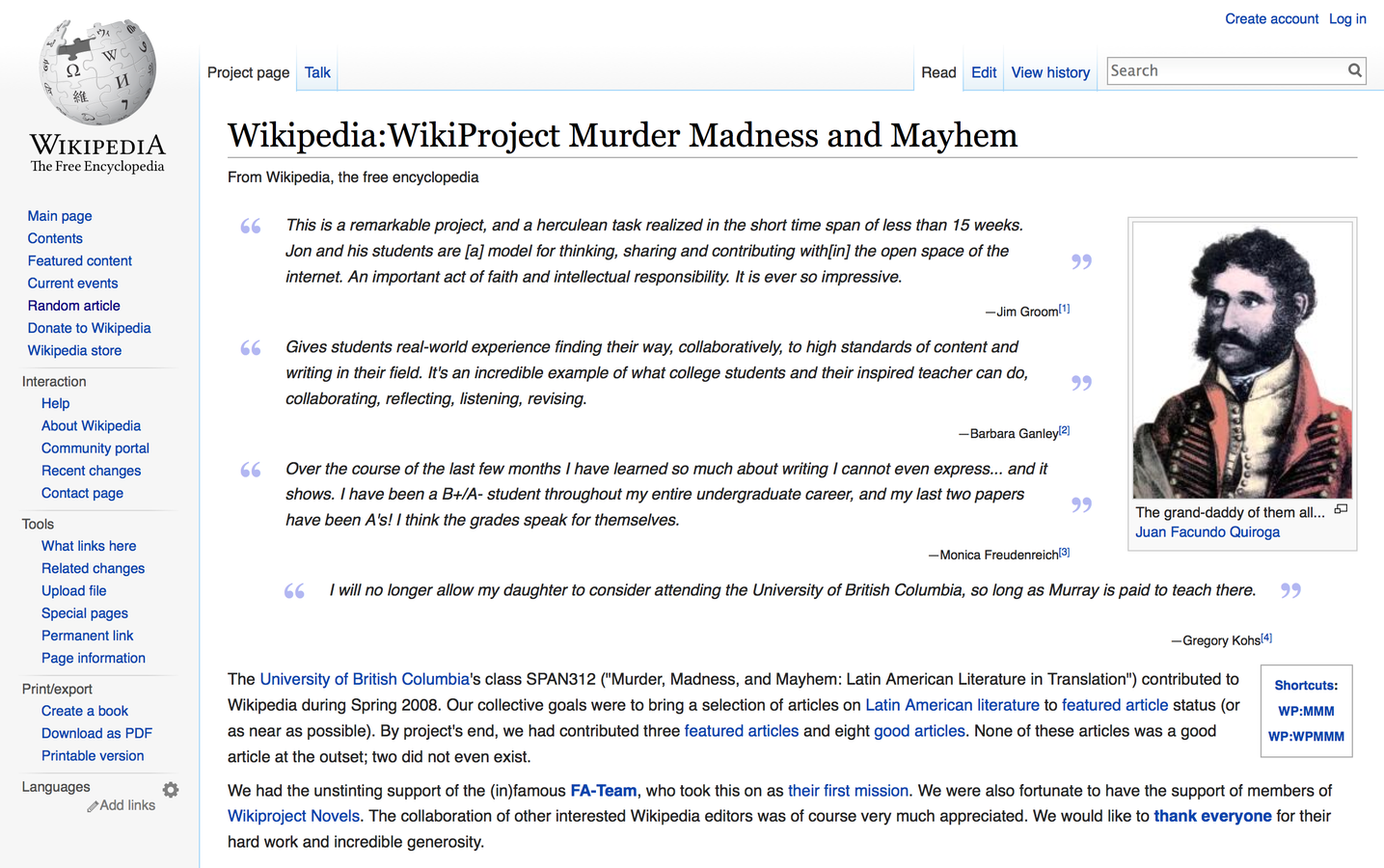This screenshot has width=1384, height=868.
Task: Click the Add links pencil icon
Action: pos(93,806)
